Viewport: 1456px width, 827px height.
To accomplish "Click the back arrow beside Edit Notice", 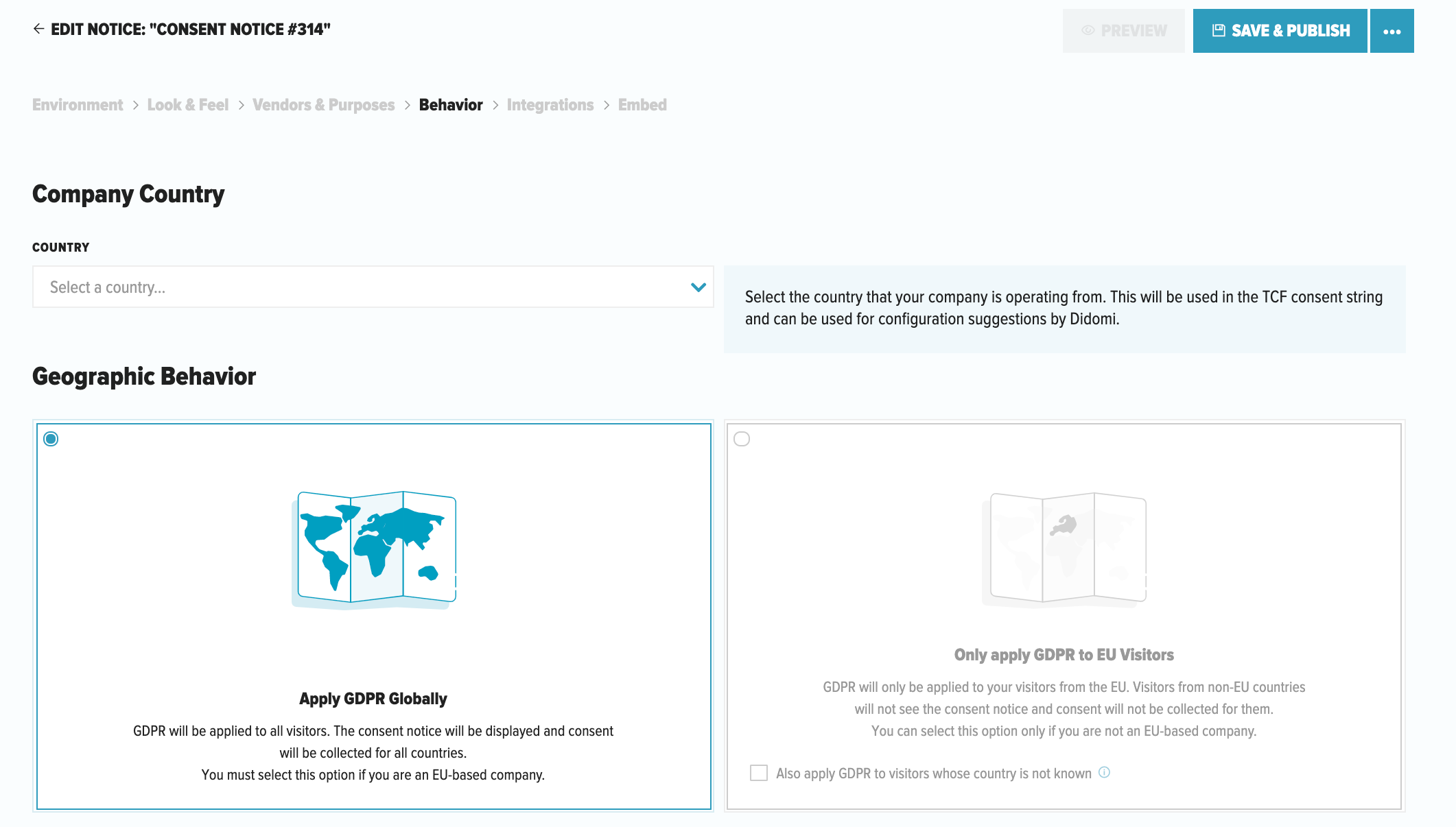I will (x=38, y=29).
